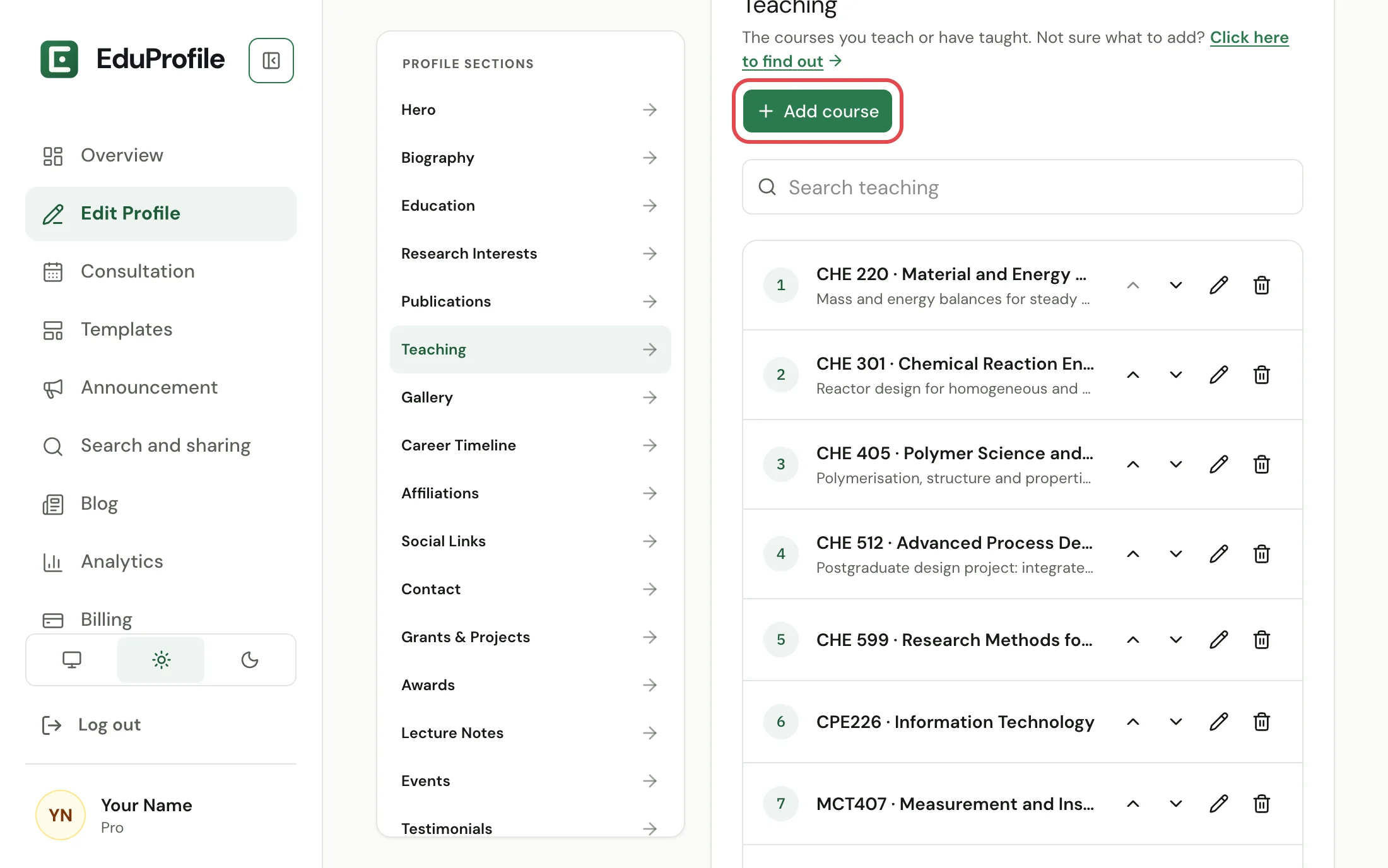Open Blog page in sidebar

coord(161,503)
